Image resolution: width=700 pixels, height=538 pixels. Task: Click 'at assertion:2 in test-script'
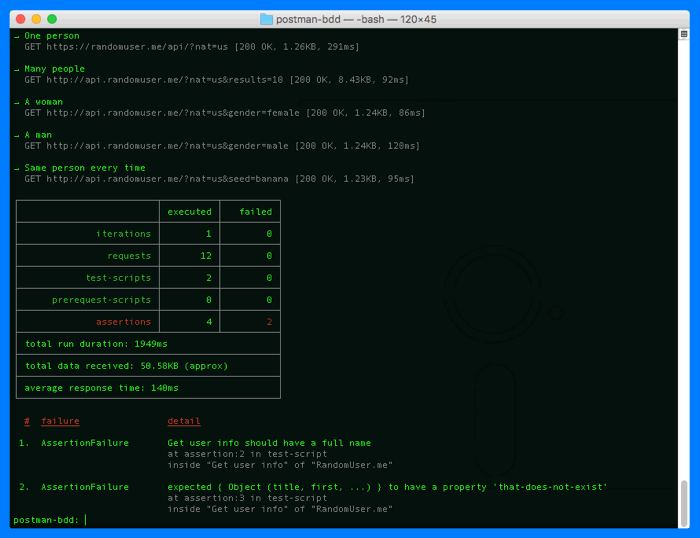tap(247, 454)
